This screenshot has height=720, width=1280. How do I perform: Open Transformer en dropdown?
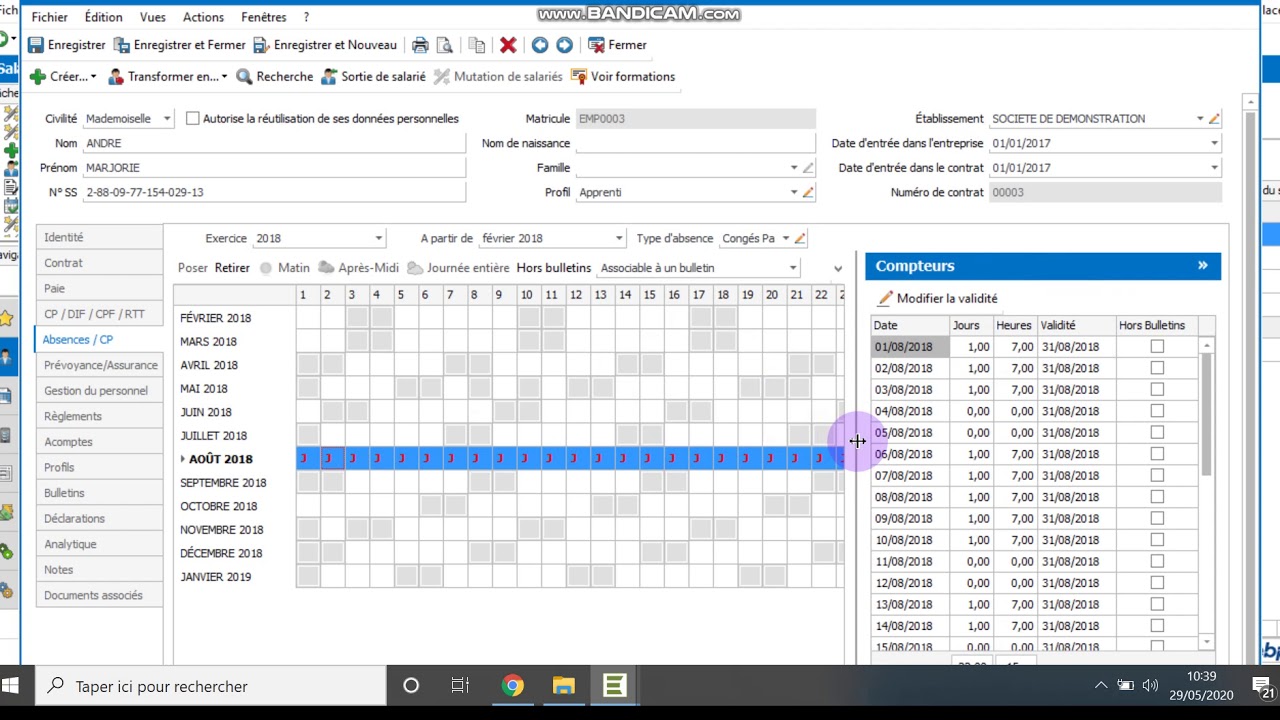point(168,76)
